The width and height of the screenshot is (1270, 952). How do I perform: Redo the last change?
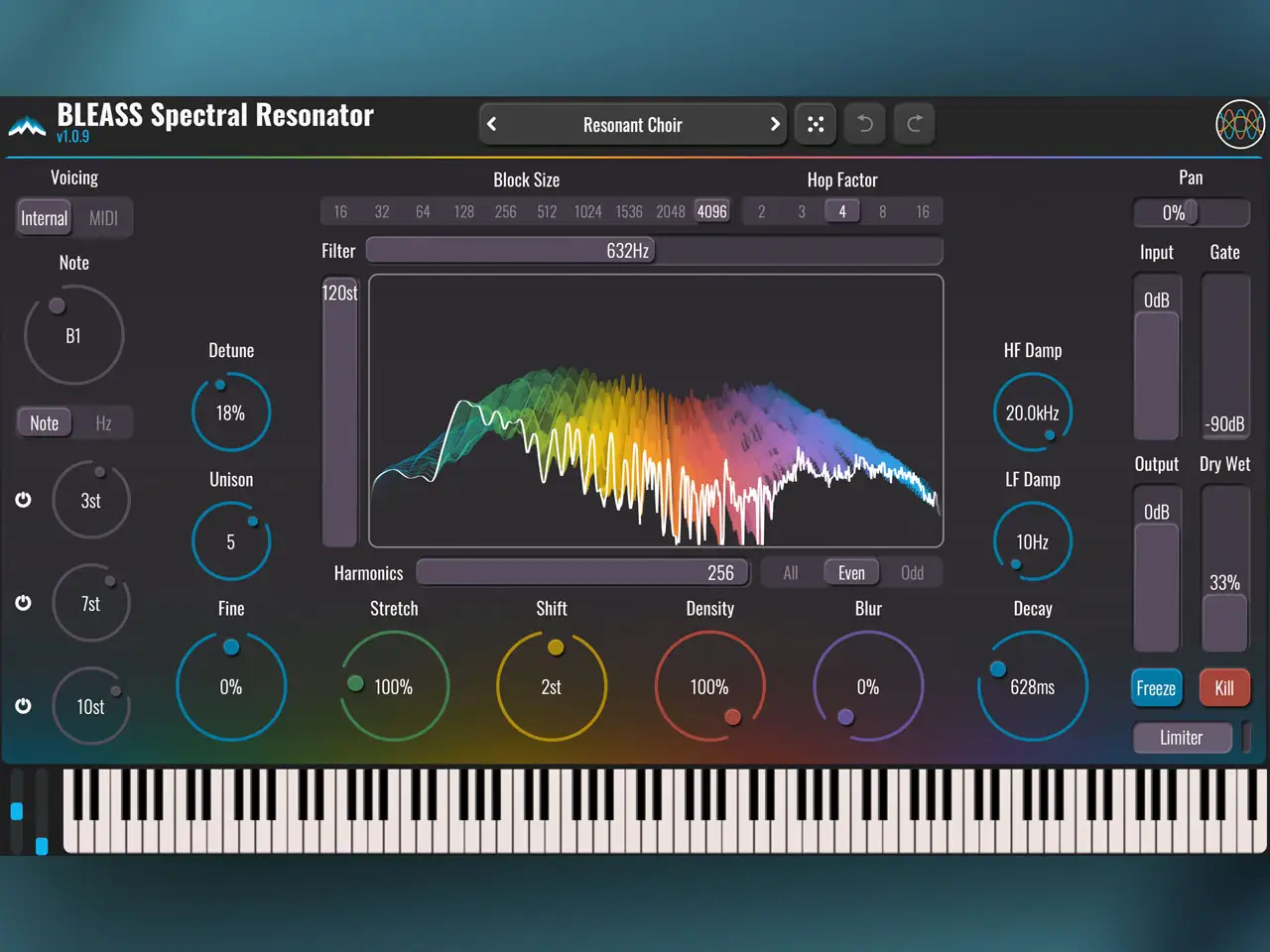tap(915, 124)
